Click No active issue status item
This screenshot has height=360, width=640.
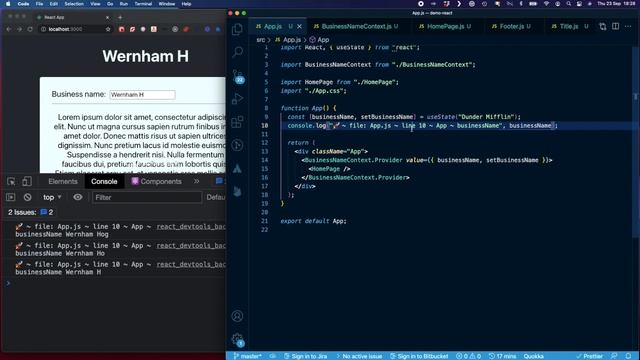359,356
